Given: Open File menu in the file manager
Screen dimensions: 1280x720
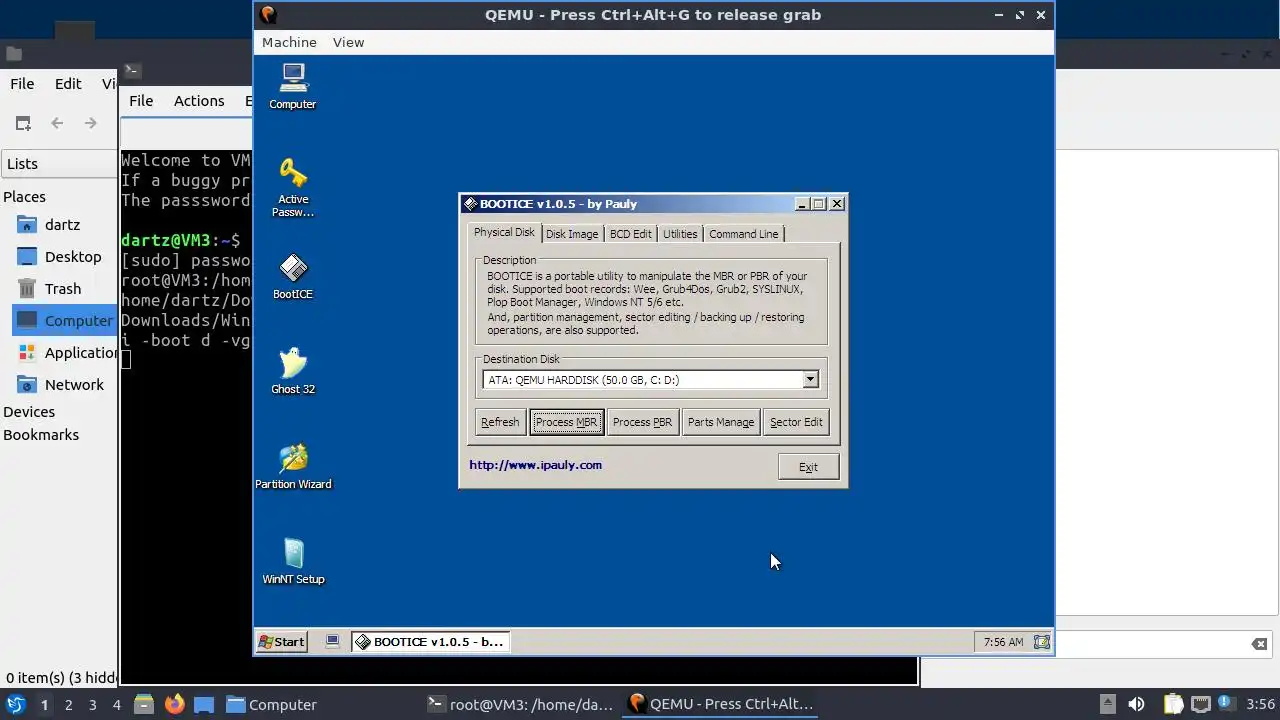Looking at the screenshot, I should point(22,84).
